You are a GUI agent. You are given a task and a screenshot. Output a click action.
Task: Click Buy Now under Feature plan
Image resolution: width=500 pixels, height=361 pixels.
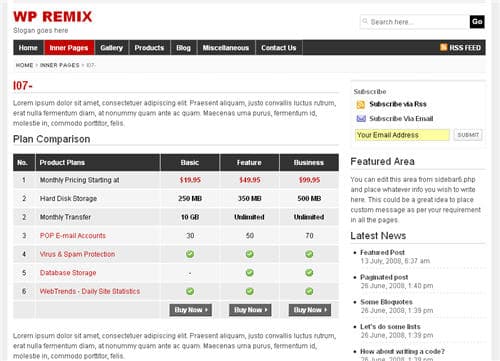tap(250, 310)
